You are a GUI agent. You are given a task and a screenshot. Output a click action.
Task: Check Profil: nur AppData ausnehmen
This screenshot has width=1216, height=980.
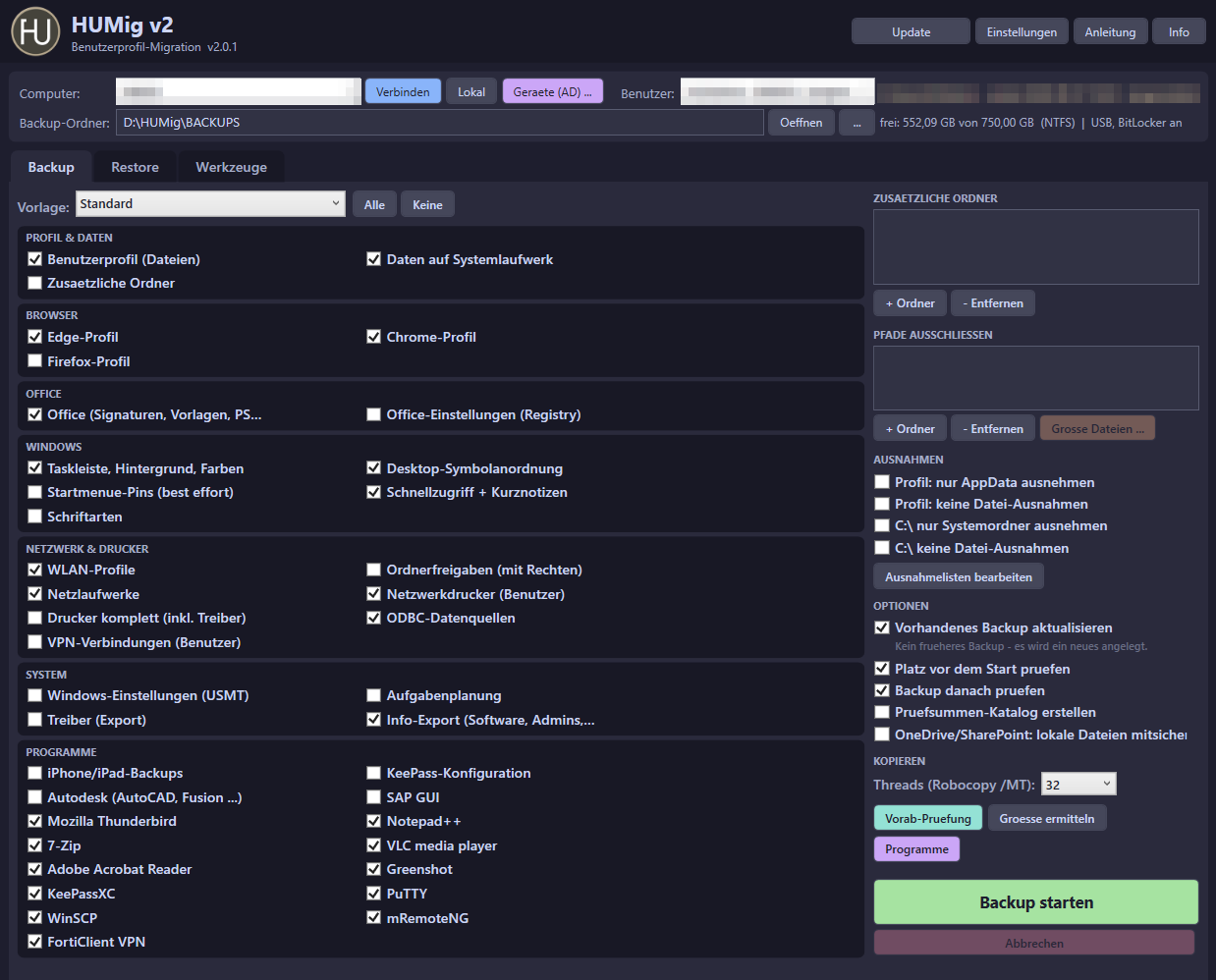[882, 482]
